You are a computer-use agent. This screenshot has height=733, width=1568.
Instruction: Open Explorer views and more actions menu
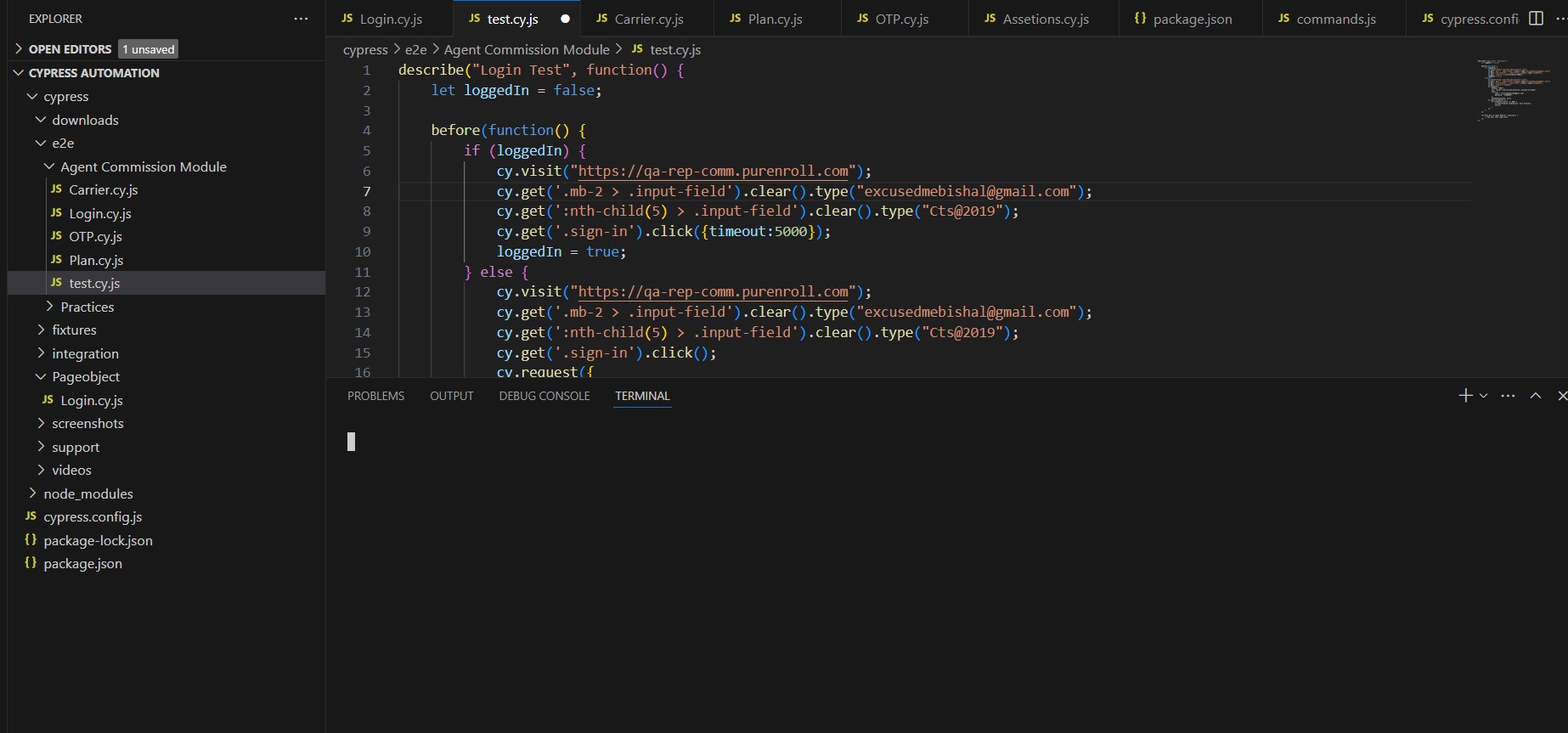tap(301, 19)
